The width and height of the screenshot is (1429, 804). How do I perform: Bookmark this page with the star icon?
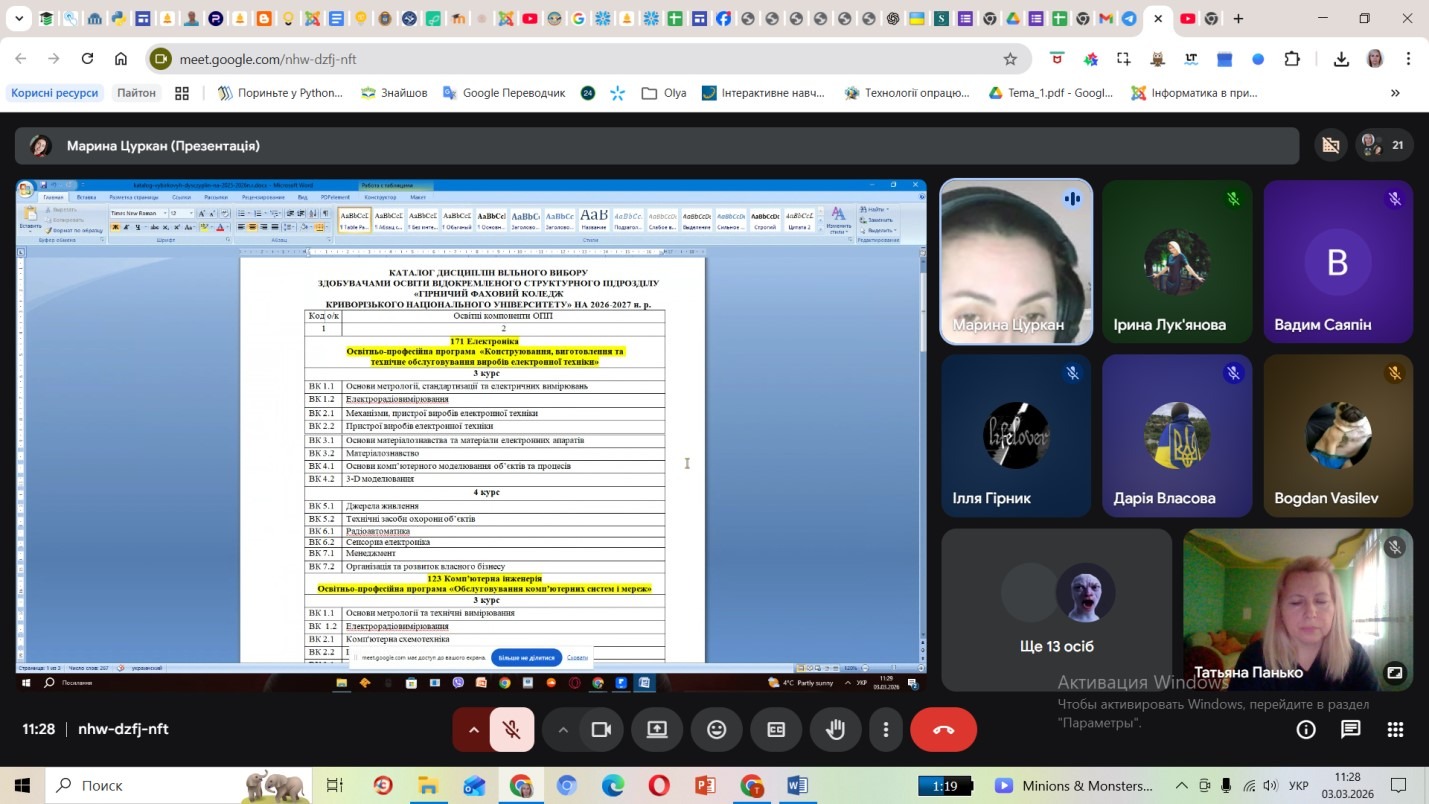[x=1010, y=59]
